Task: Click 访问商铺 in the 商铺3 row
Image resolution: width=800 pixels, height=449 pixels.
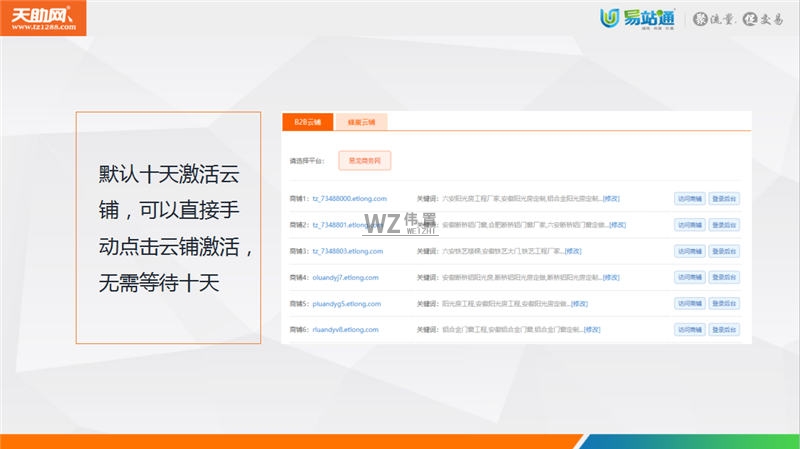Action: coord(690,251)
